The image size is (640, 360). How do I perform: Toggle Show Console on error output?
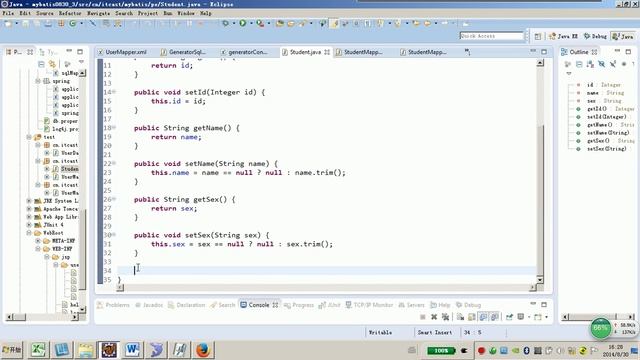click(x=494, y=317)
